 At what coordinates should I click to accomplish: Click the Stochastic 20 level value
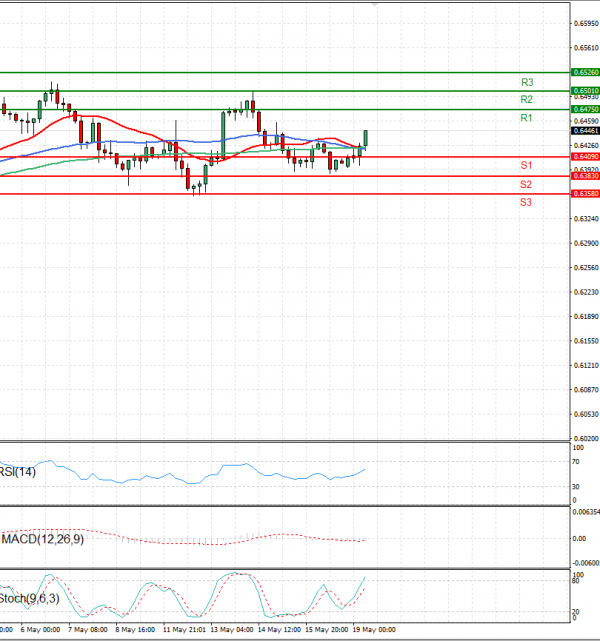[575, 612]
